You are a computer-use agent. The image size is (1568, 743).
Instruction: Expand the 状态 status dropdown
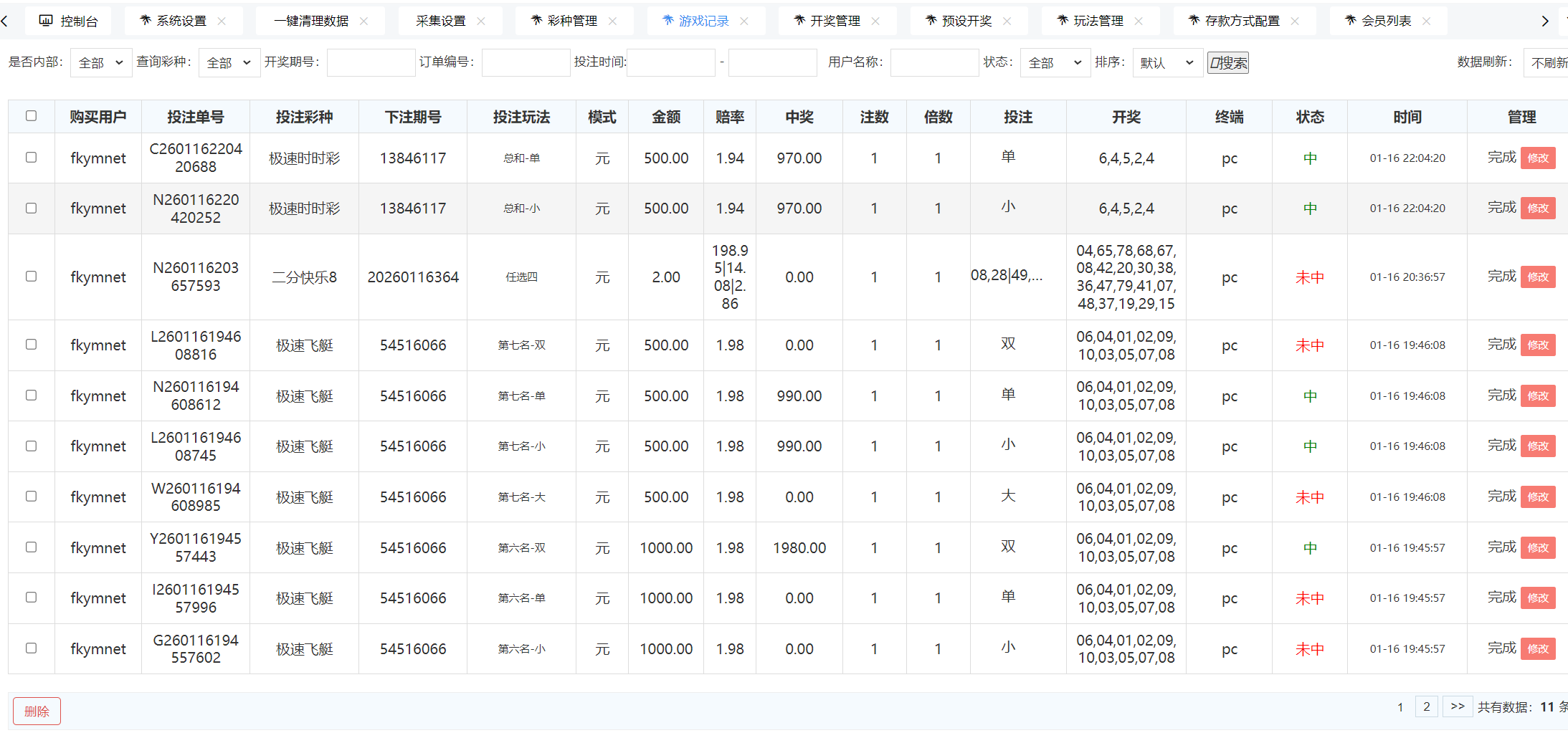[x=1054, y=62]
